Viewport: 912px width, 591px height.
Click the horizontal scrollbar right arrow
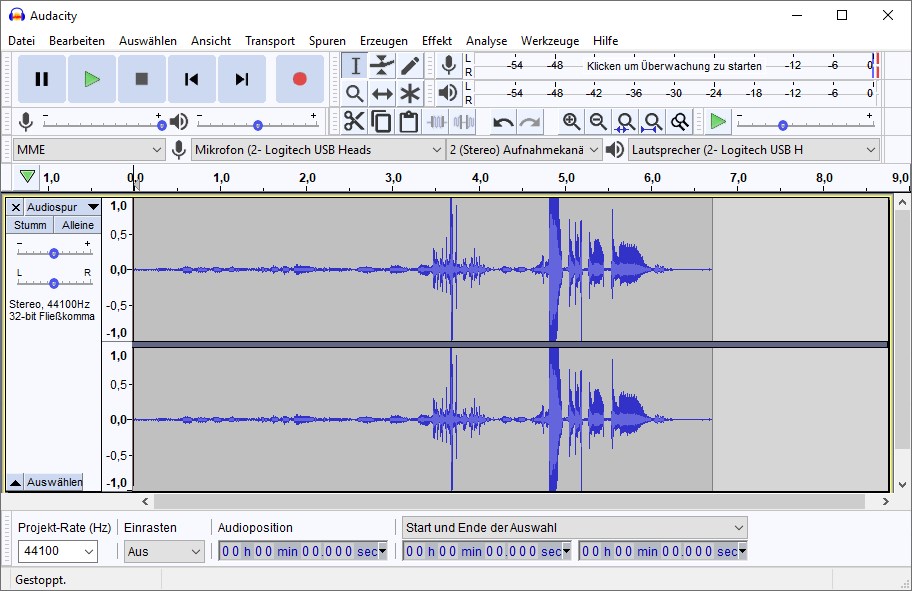coord(885,501)
